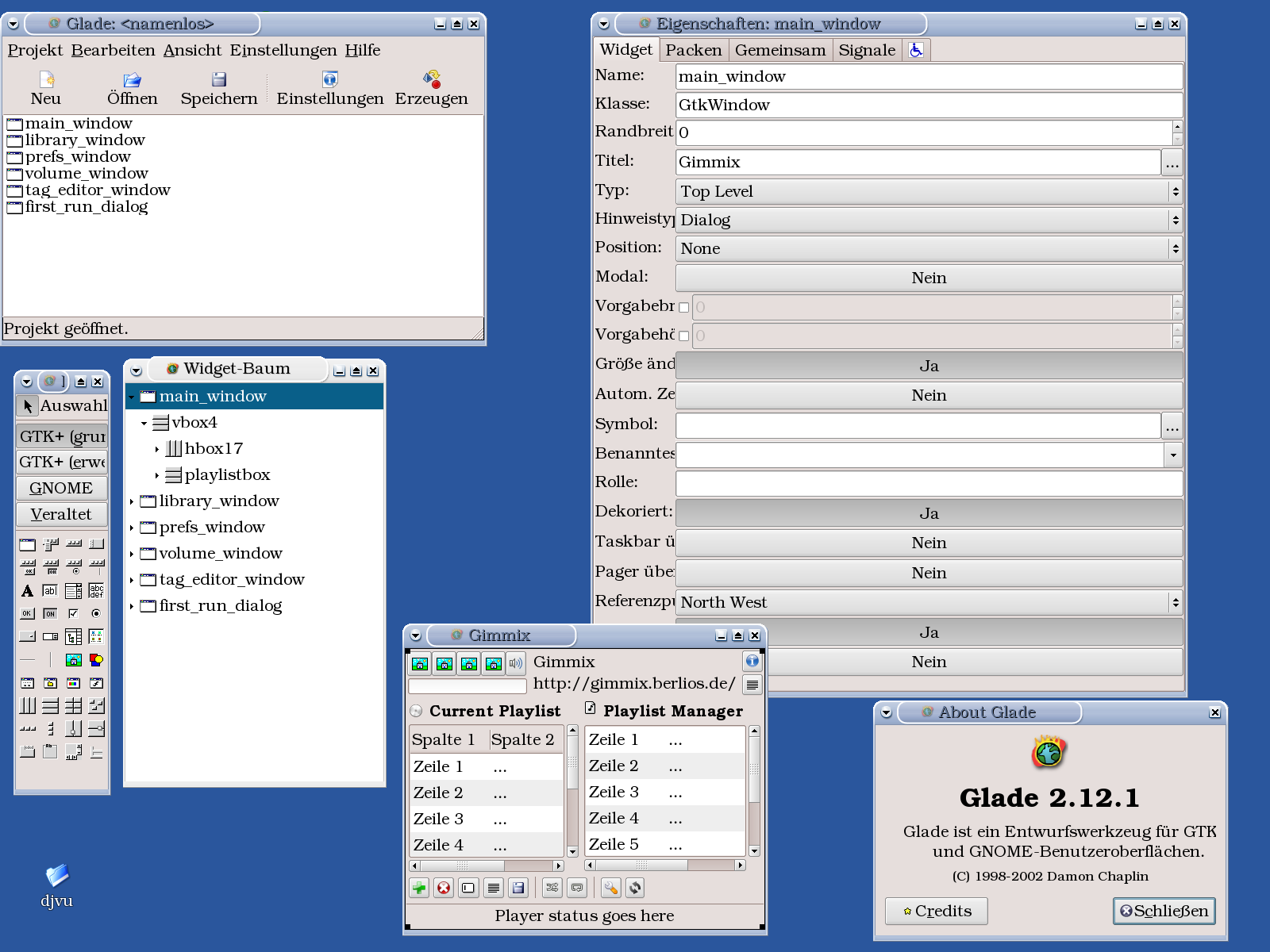Open the djvu folder on the desktop

click(56, 885)
